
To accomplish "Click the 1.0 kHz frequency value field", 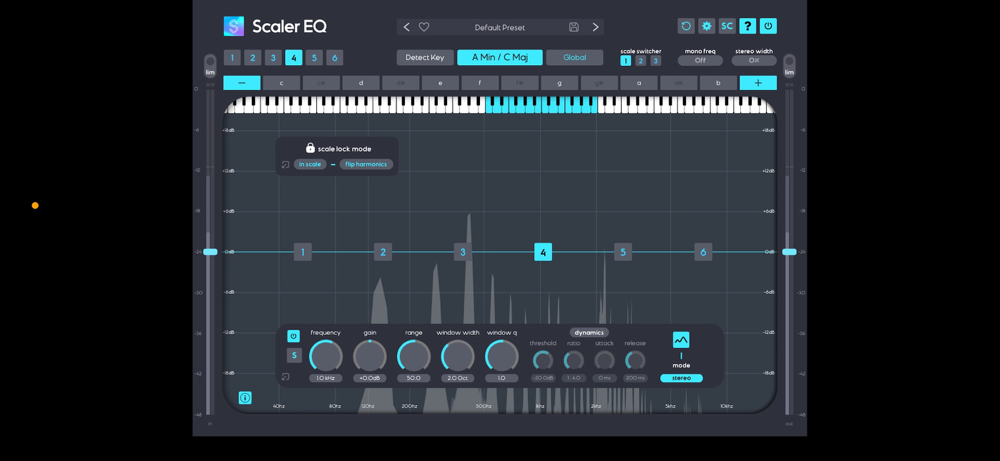I will point(326,378).
